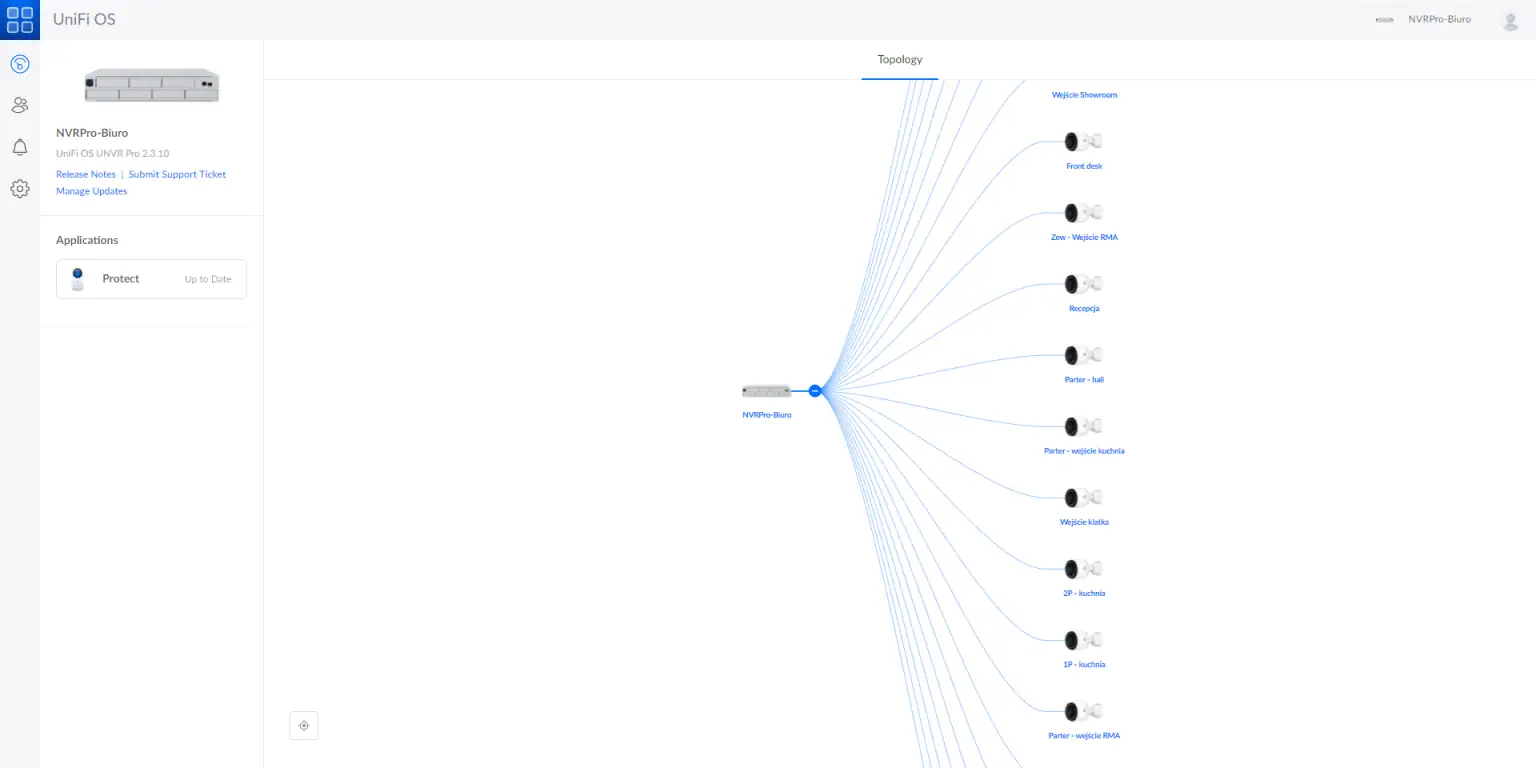Collapse the camera branches with the minus node

[x=815, y=390]
